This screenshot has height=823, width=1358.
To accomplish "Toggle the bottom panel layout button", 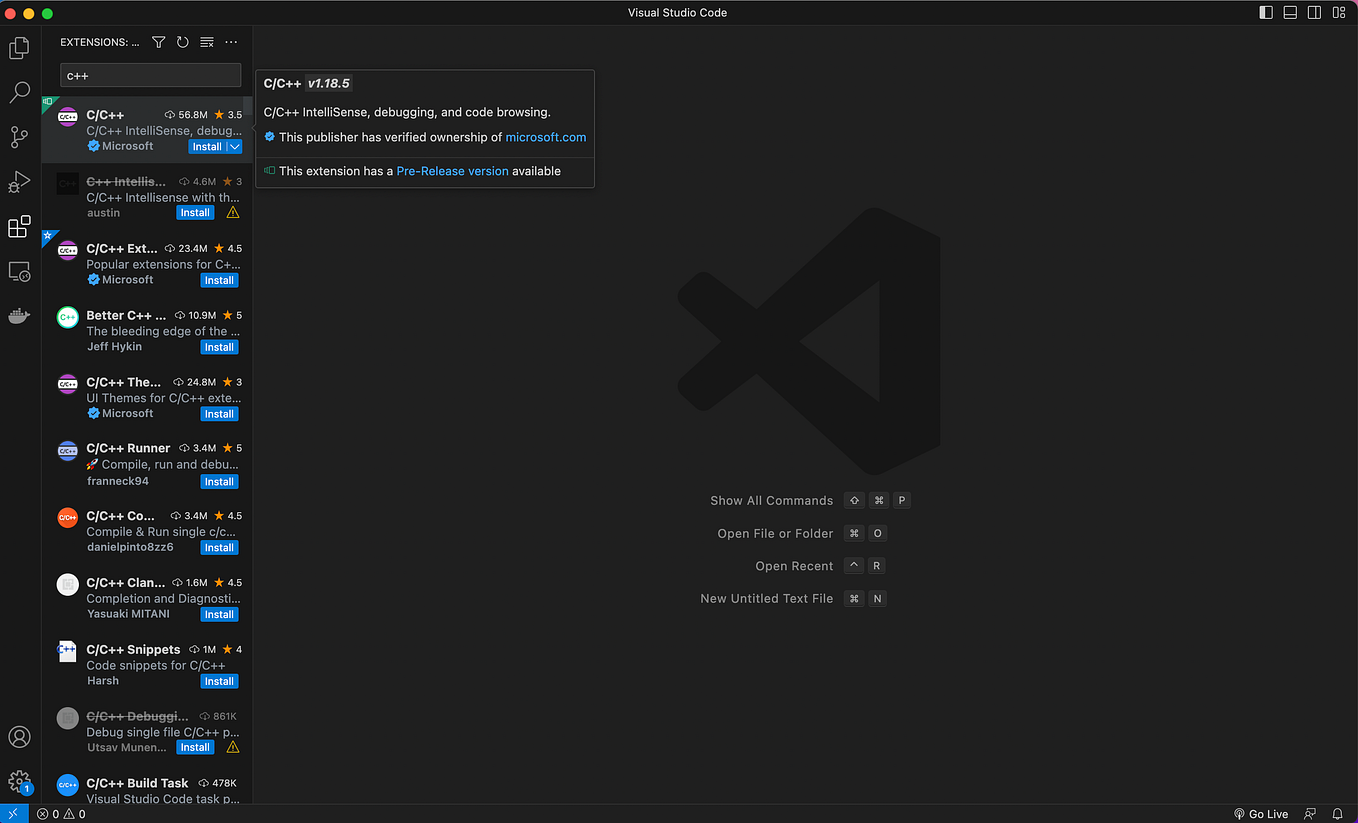I will (x=1290, y=13).
